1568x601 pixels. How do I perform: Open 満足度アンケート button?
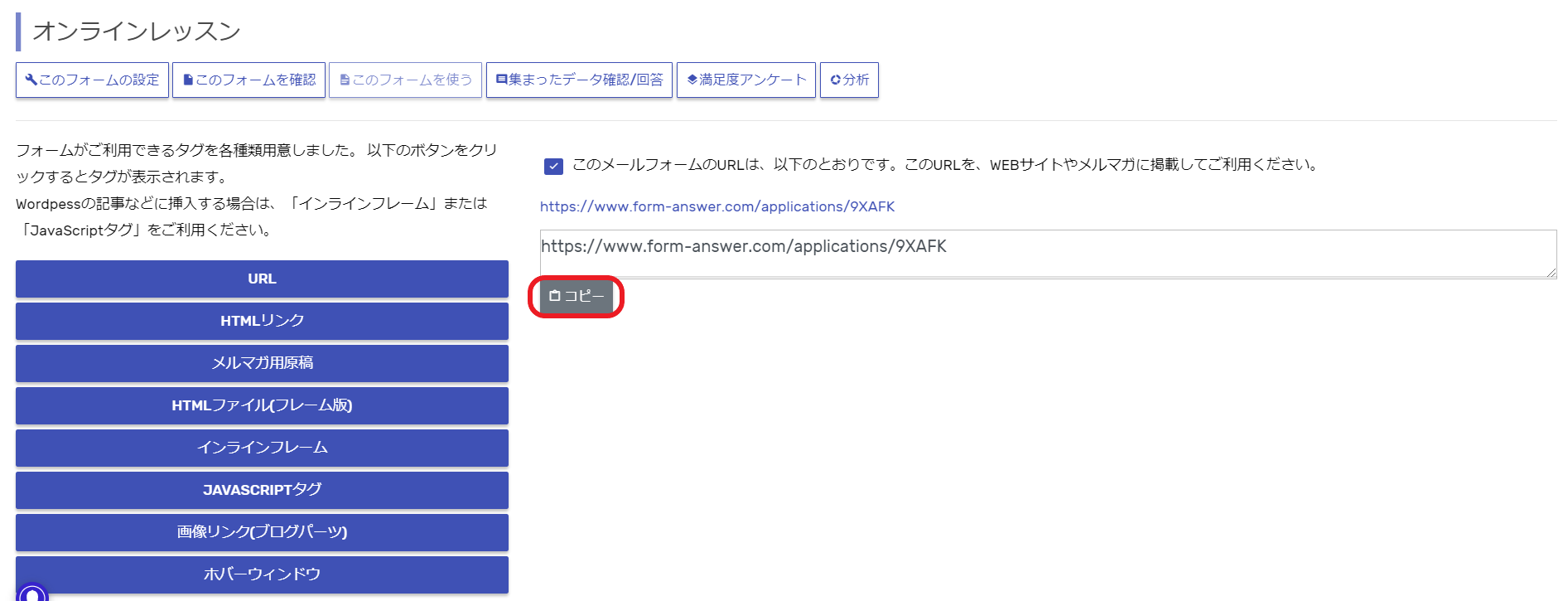pos(746,80)
